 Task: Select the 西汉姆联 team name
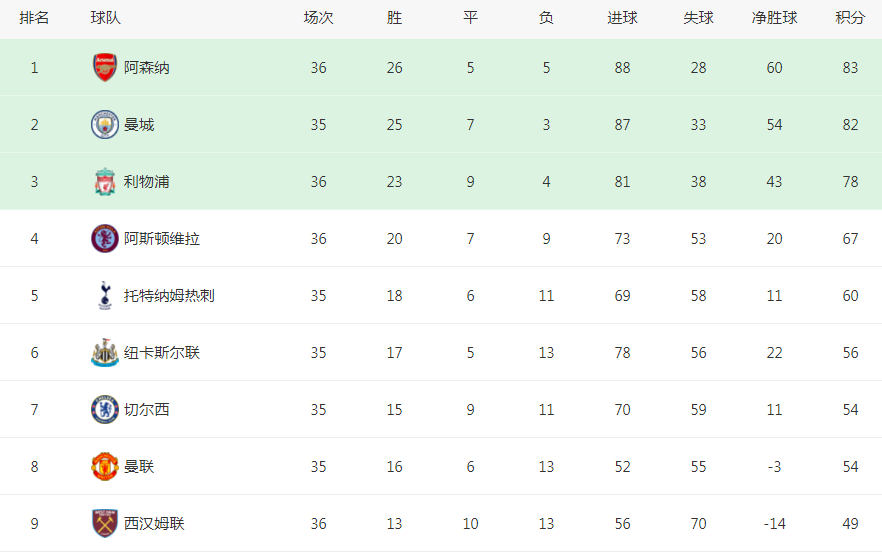point(154,523)
